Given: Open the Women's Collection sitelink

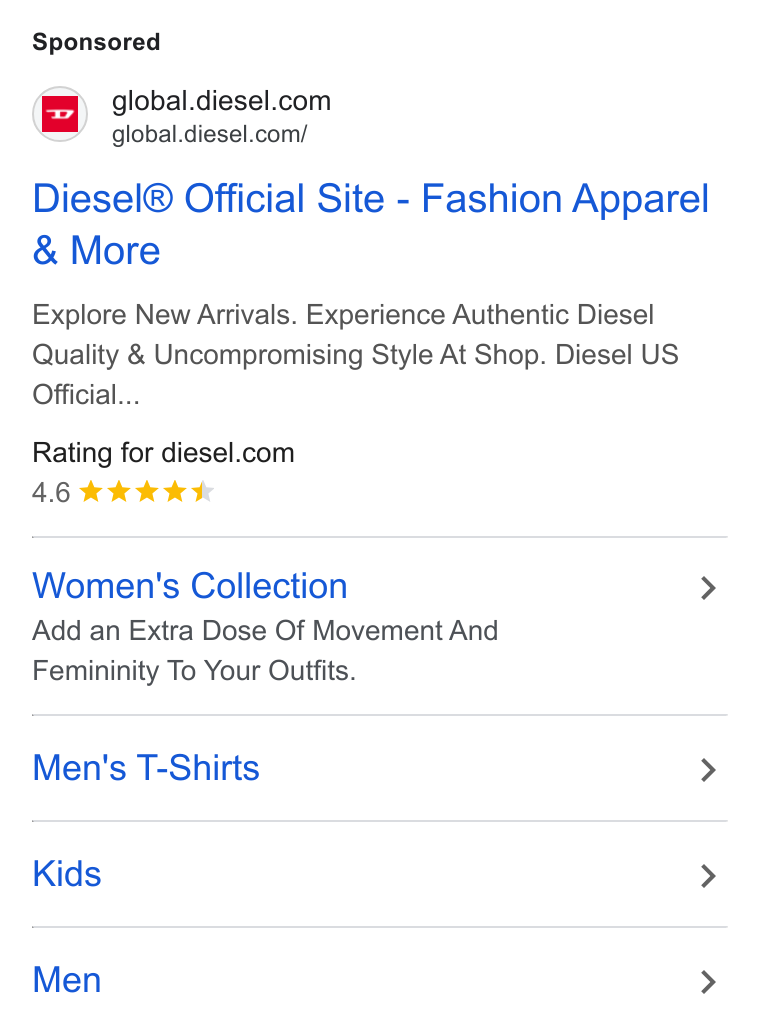Looking at the screenshot, I should [x=190, y=586].
